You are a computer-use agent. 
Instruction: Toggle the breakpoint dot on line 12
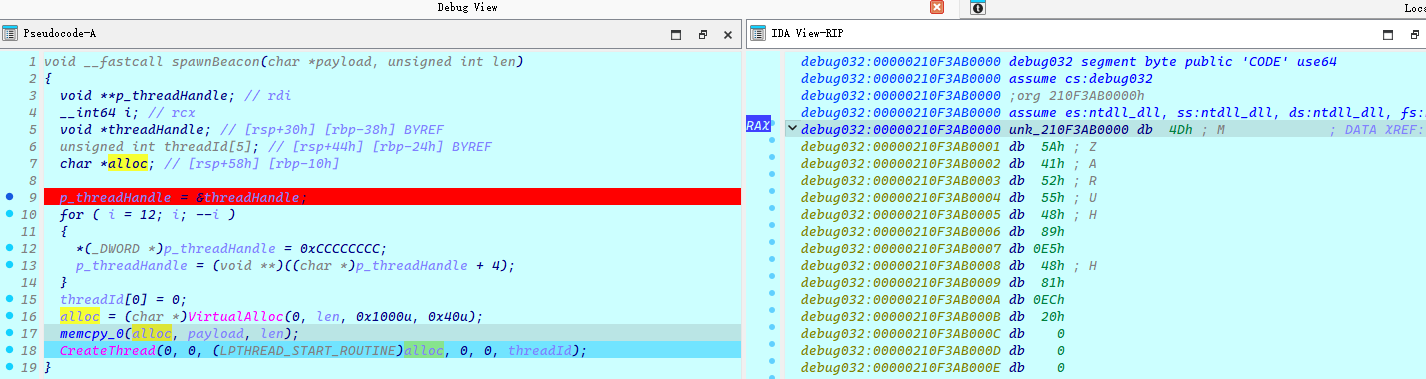(x=9, y=248)
